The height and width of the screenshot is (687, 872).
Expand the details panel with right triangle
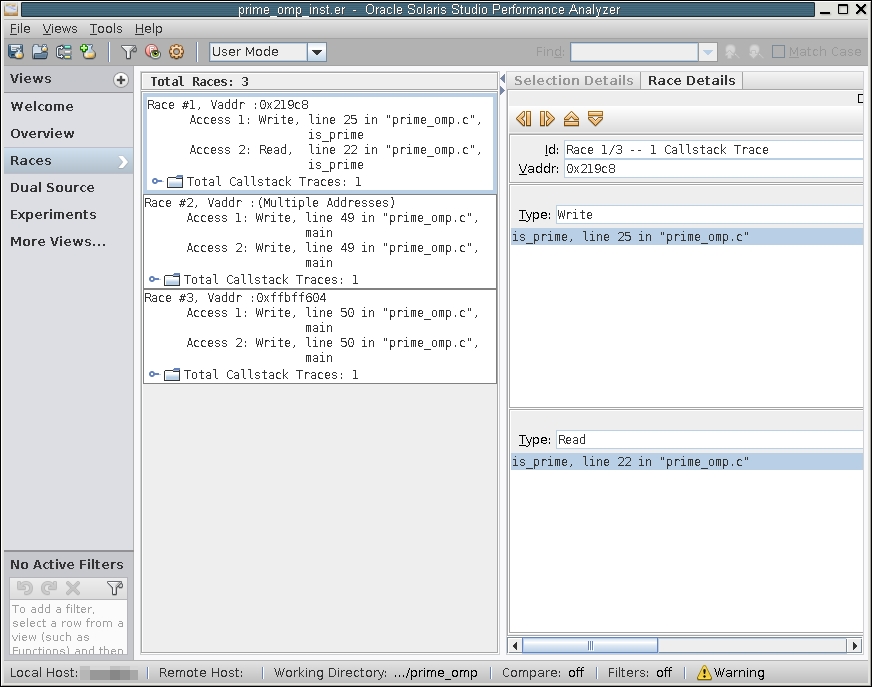[502, 90]
